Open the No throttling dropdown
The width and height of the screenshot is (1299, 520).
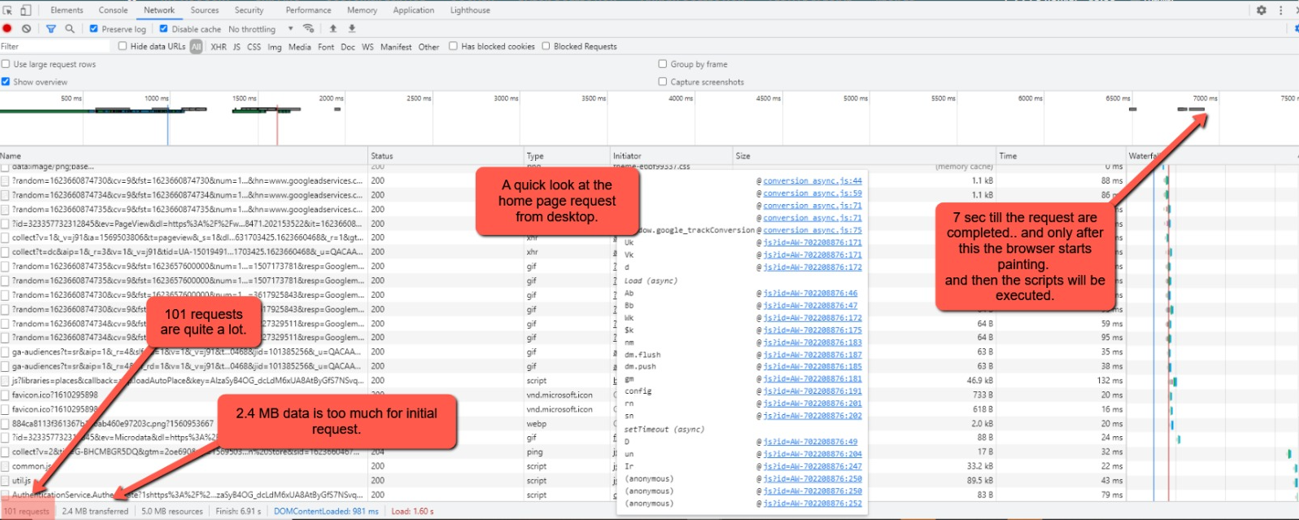tap(260, 29)
